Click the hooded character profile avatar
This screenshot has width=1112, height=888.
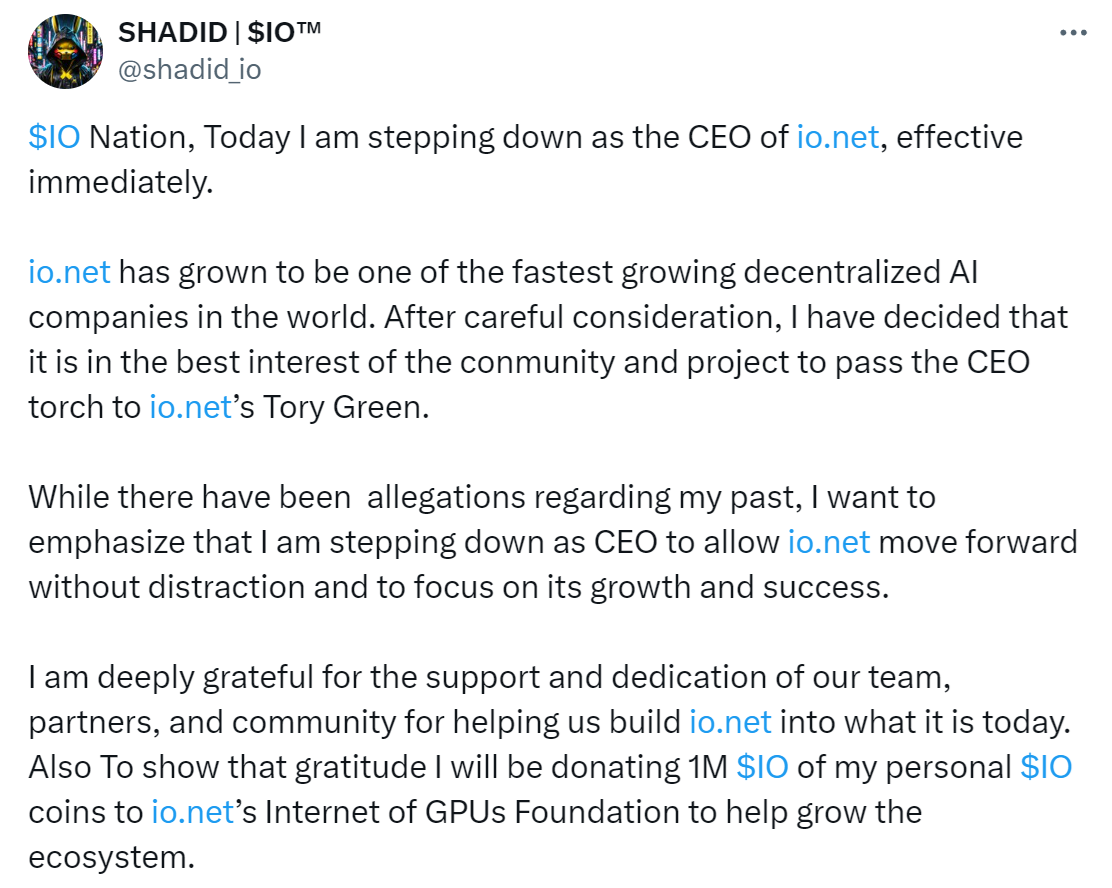tap(65, 51)
